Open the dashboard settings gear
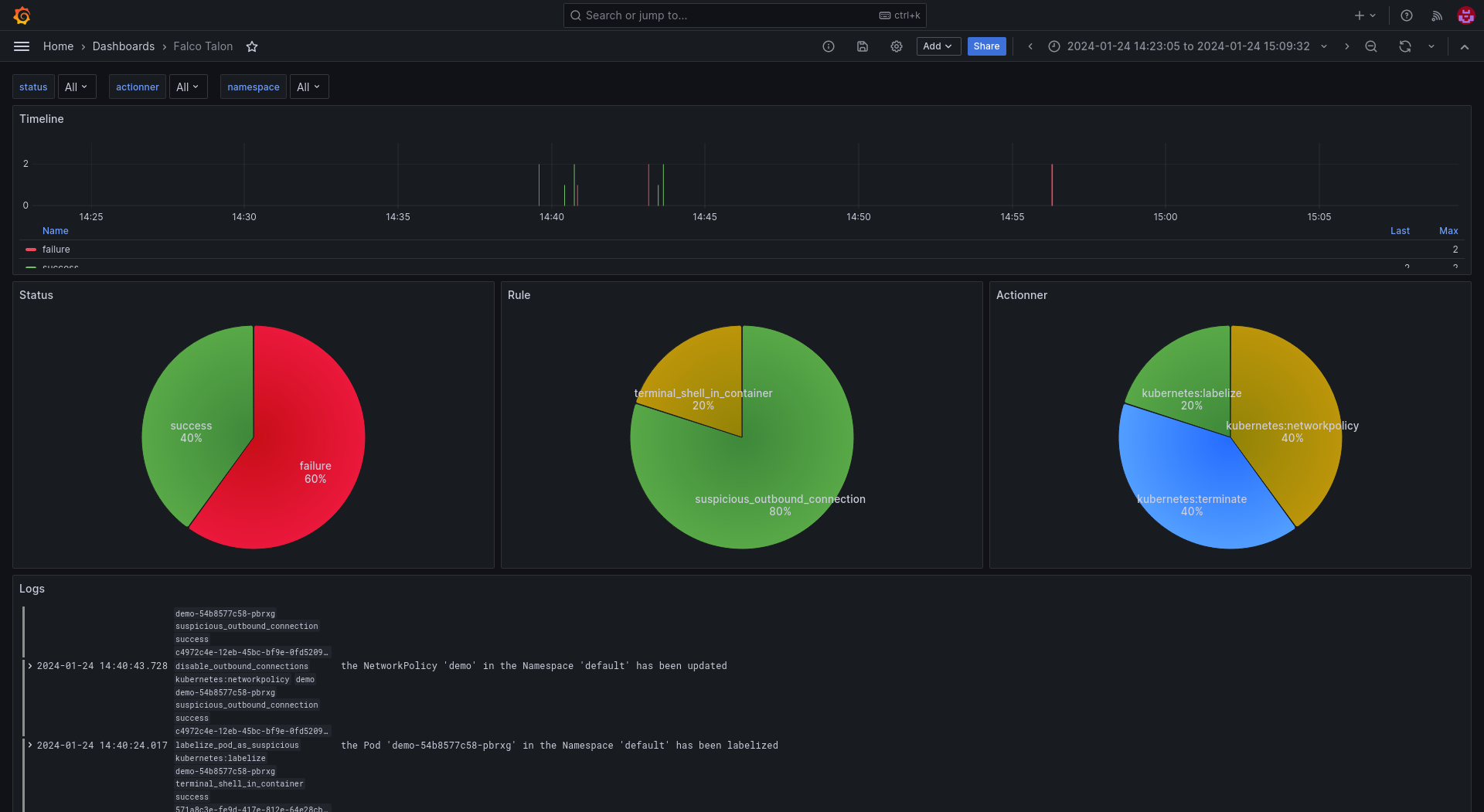1484x812 pixels. tap(896, 46)
